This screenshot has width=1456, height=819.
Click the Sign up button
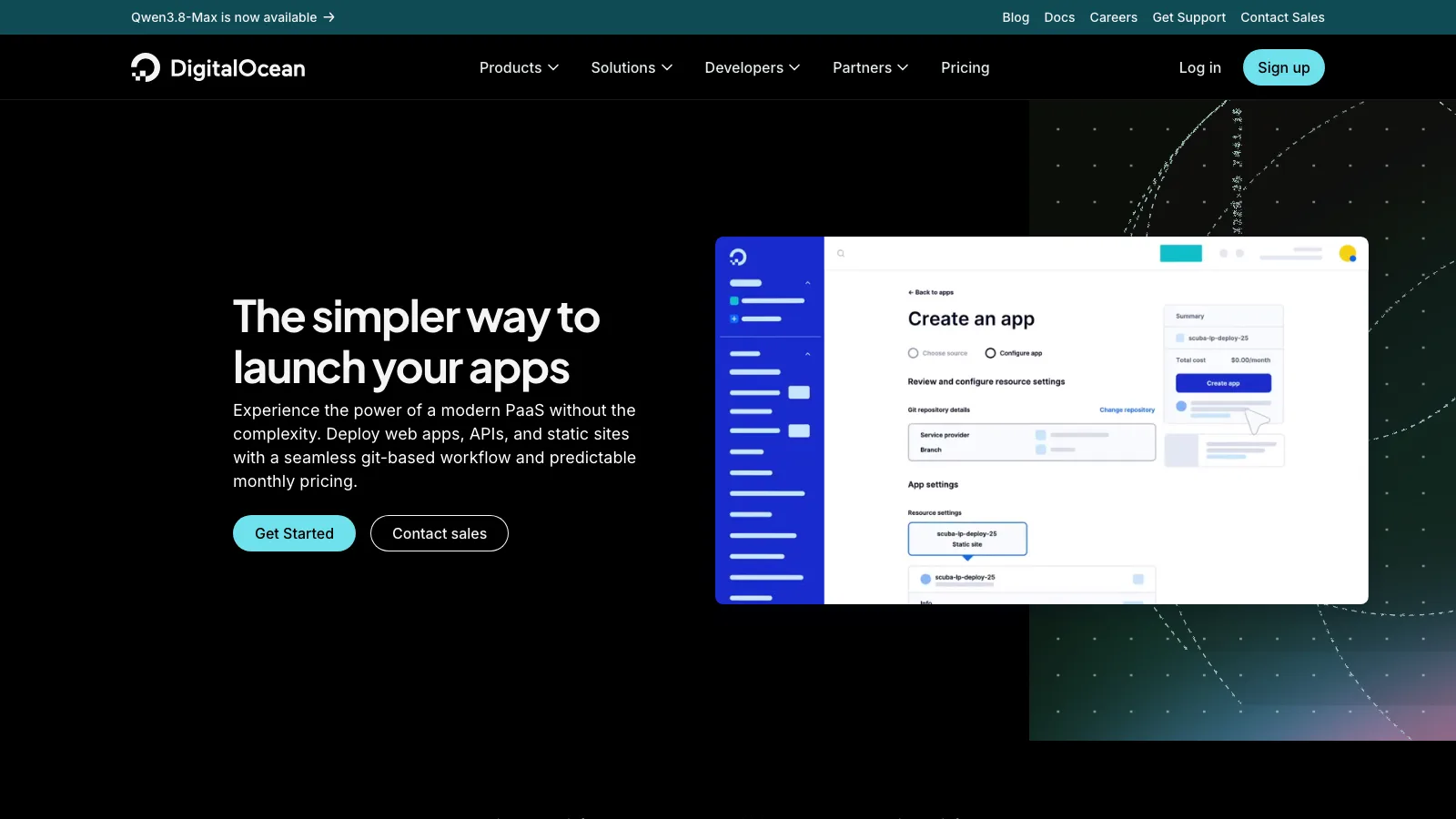(x=1284, y=67)
